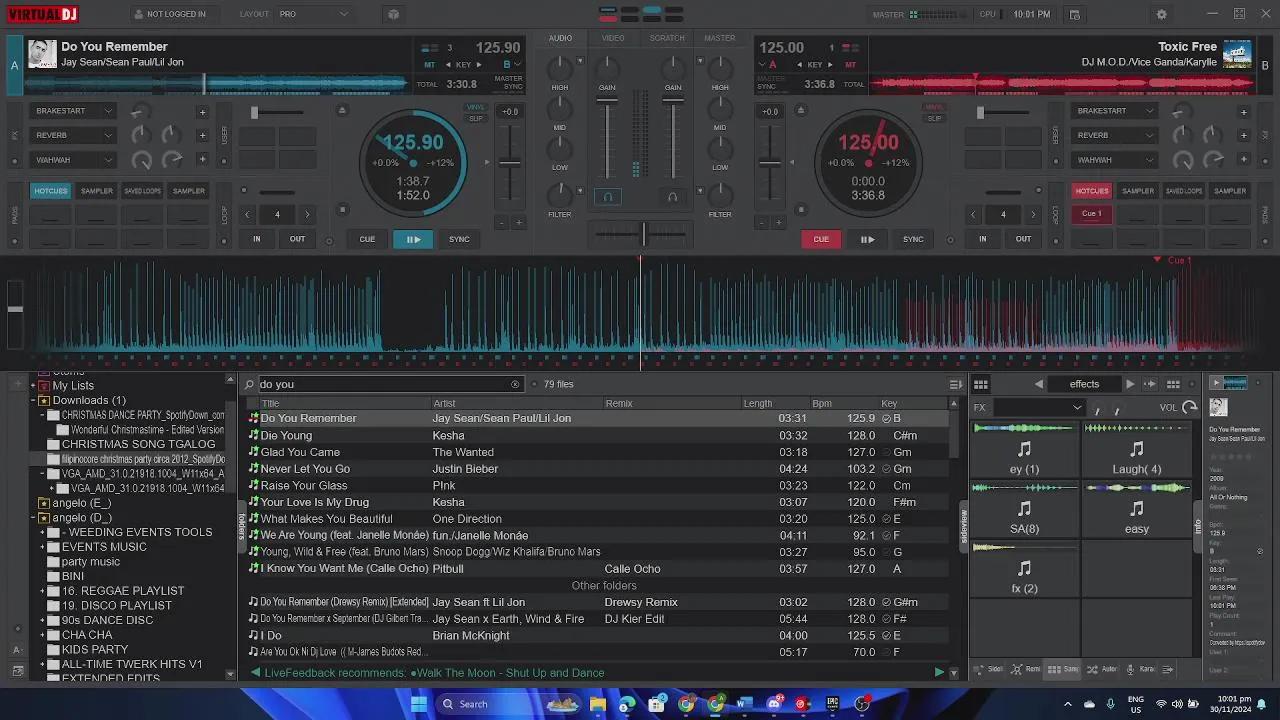The height and width of the screenshot is (720, 1280).
Task: Open the browser list options icon
Action: (x=955, y=384)
